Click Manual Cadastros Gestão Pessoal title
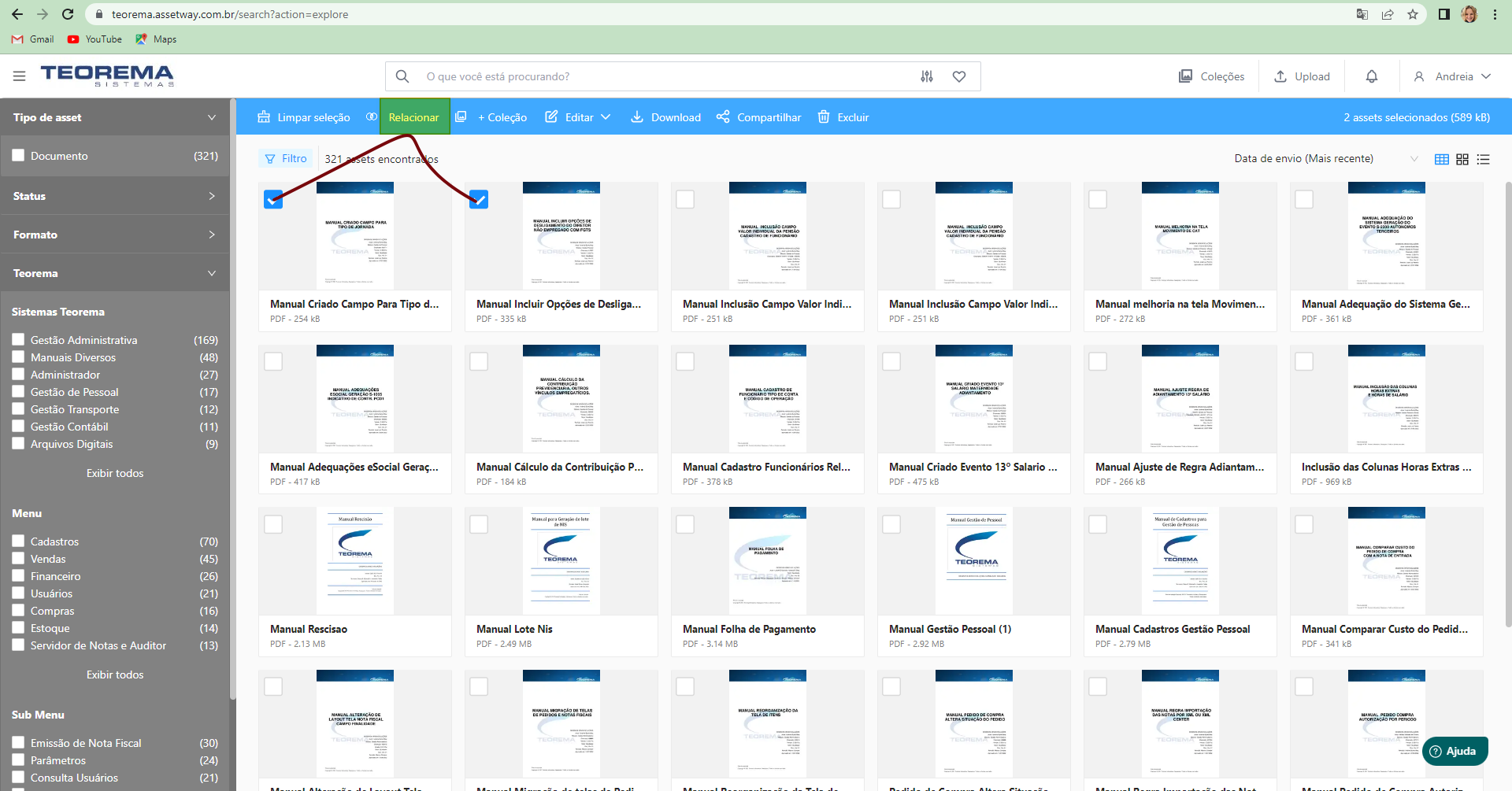Screen dimensions: 1512x791 tap(1173, 629)
